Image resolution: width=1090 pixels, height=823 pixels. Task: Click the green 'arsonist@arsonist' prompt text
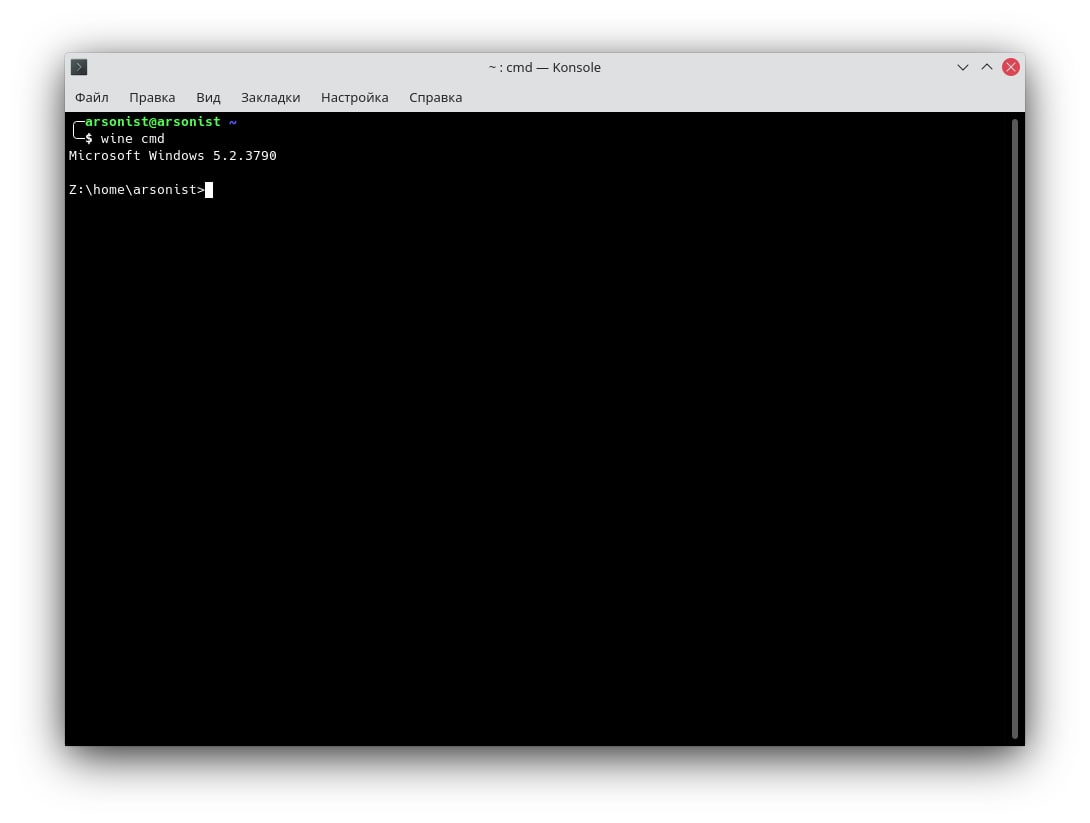tap(153, 122)
